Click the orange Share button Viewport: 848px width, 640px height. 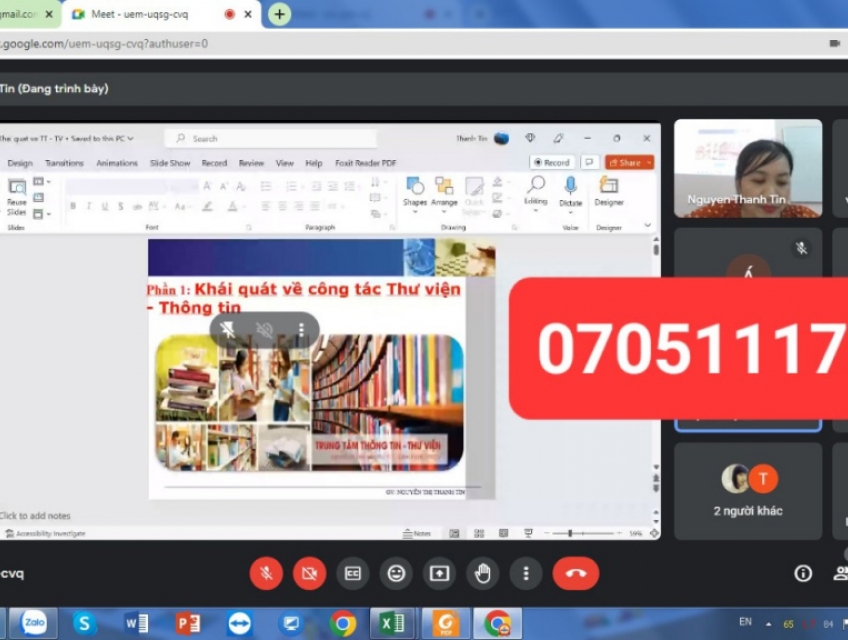(629, 162)
